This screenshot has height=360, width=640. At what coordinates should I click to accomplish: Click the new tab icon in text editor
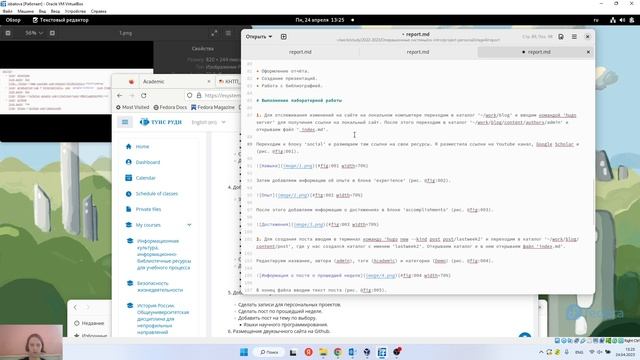pos(284,37)
